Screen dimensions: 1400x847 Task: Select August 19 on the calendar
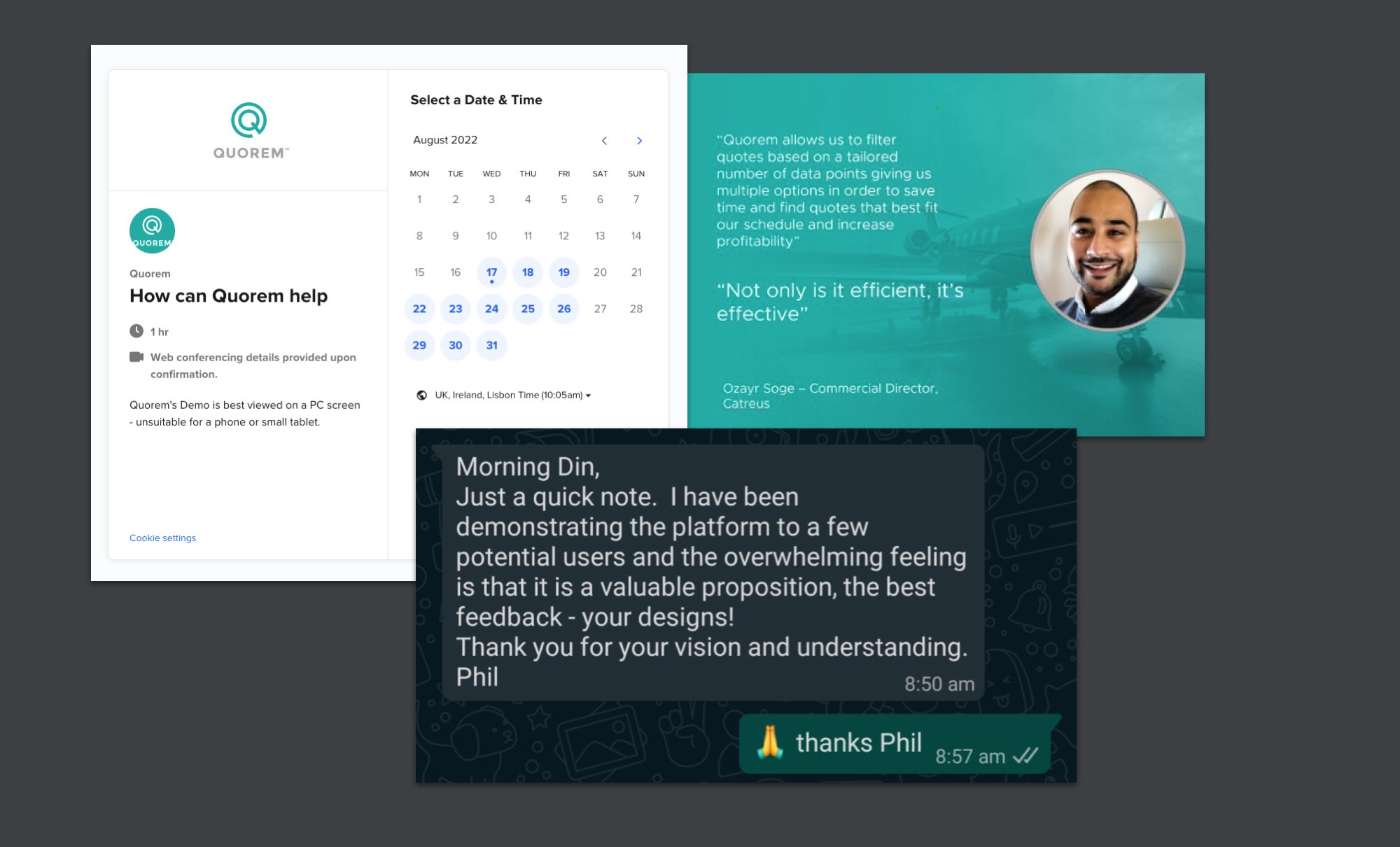pos(564,272)
